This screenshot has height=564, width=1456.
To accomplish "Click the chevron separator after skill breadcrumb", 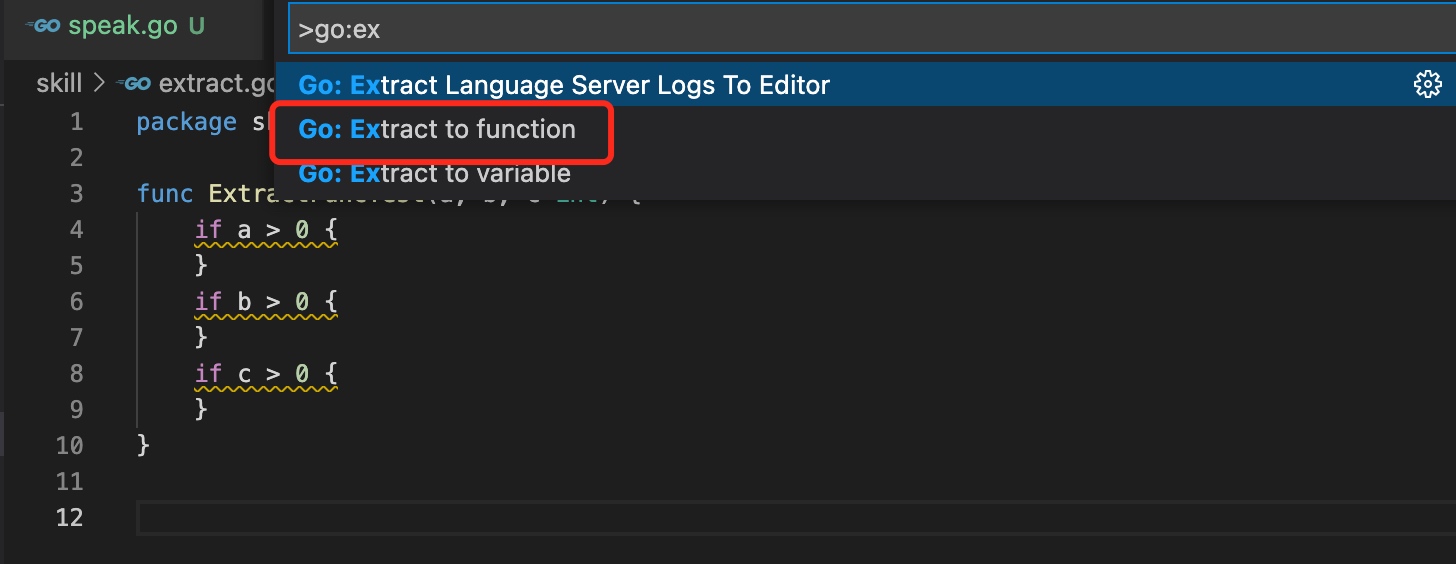I will tap(99, 84).
